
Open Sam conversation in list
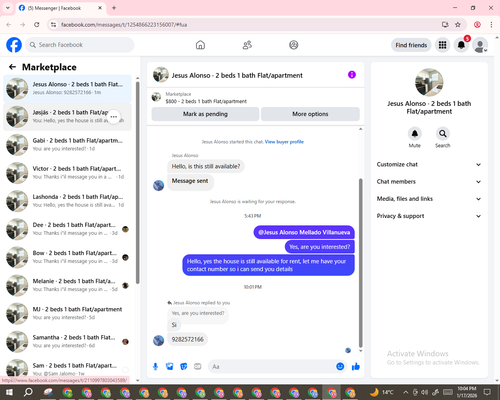(67, 369)
